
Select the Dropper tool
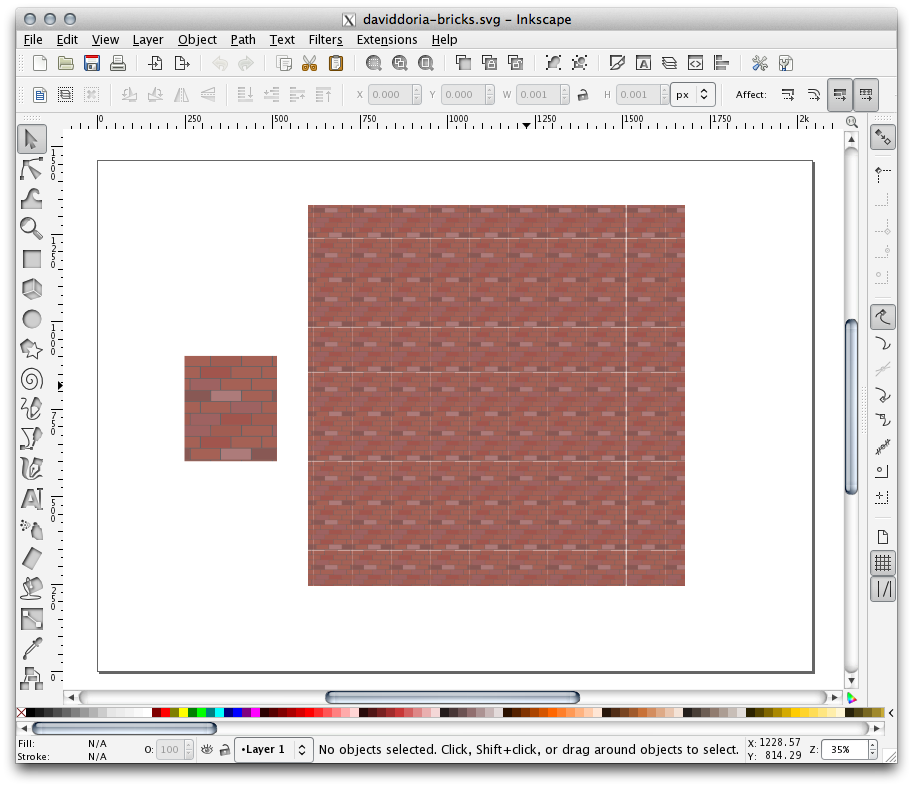[31, 648]
